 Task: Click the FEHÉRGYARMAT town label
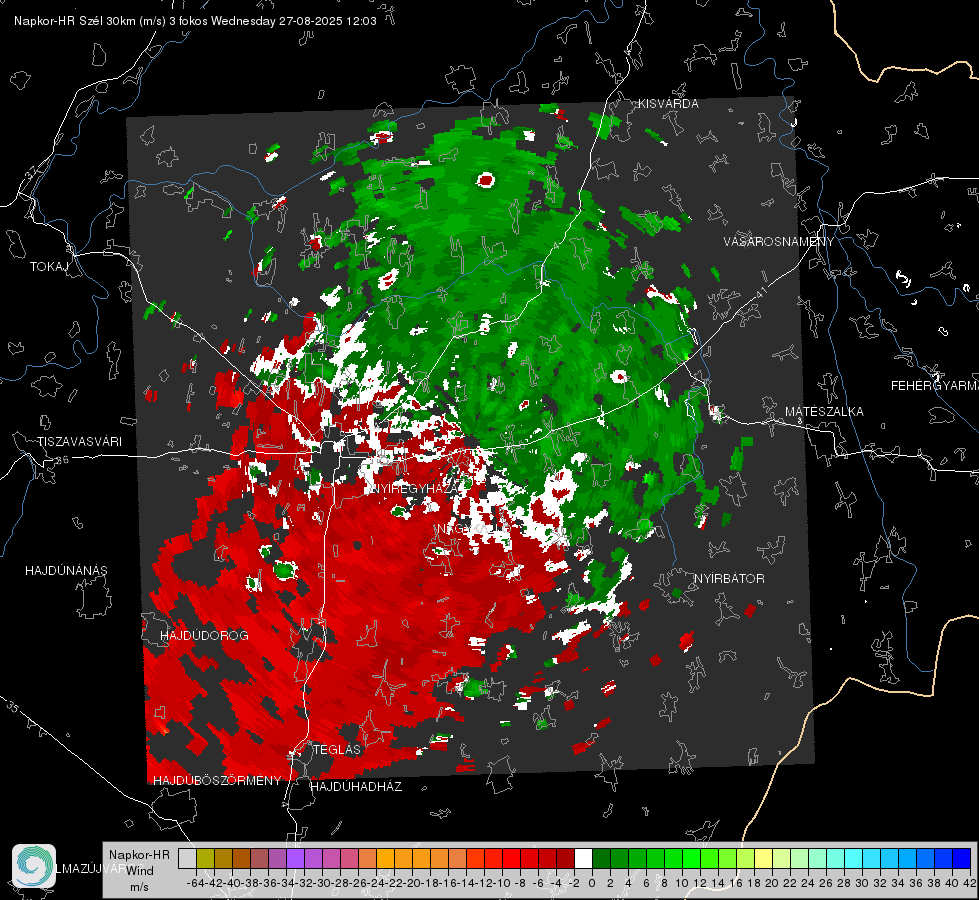pyautogui.click(x=934, y=385)
